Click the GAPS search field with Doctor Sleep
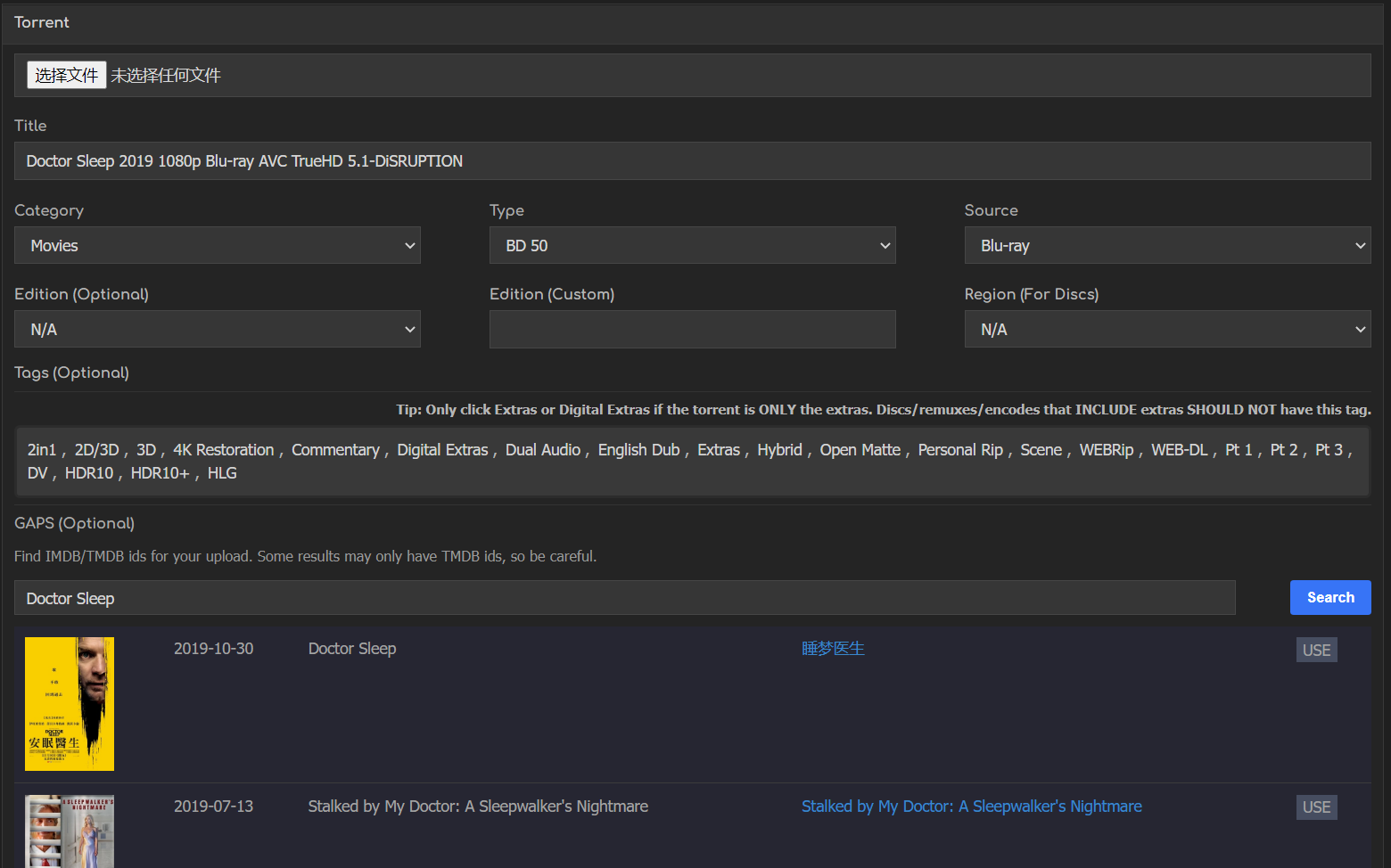The height and width of the screenshot is (868, 1391). click(625, 598)
